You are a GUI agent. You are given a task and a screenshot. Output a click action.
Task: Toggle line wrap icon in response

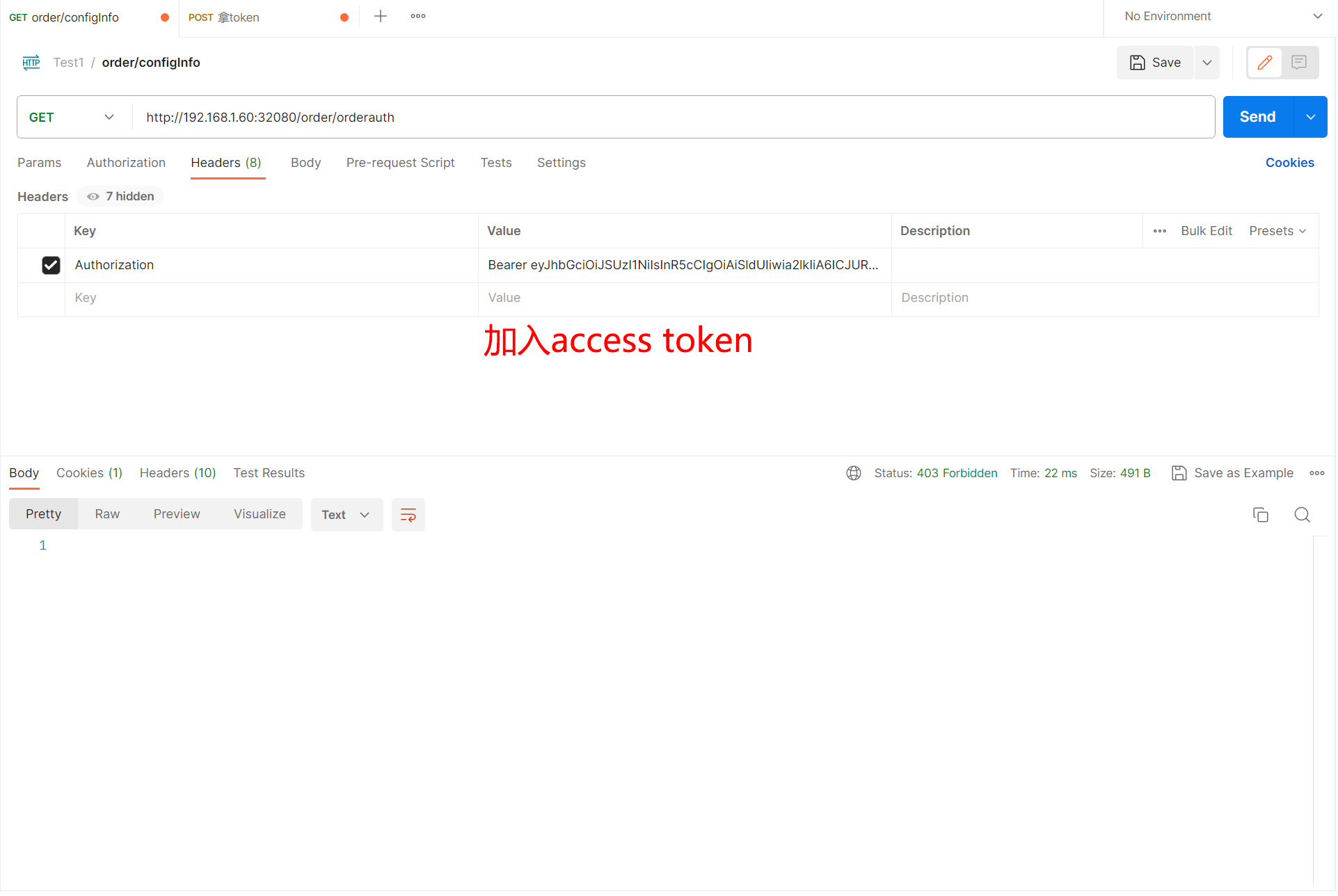408,515
